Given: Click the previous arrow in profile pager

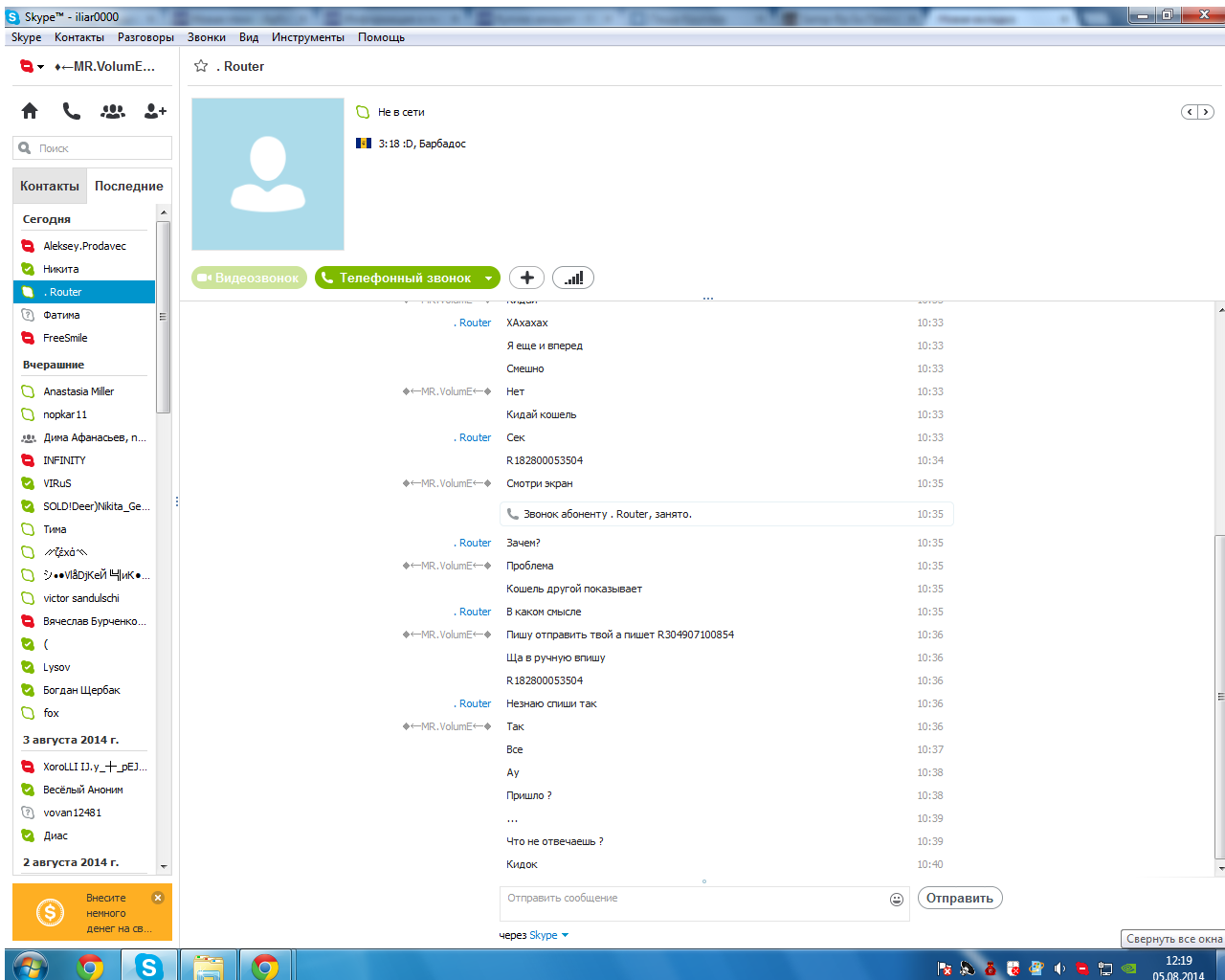Looking at the screenshot, I should tap(1190, 112).
